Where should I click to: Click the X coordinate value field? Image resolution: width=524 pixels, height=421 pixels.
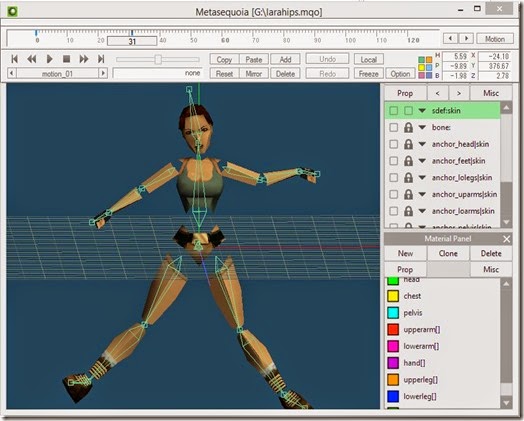click(495, 56)
